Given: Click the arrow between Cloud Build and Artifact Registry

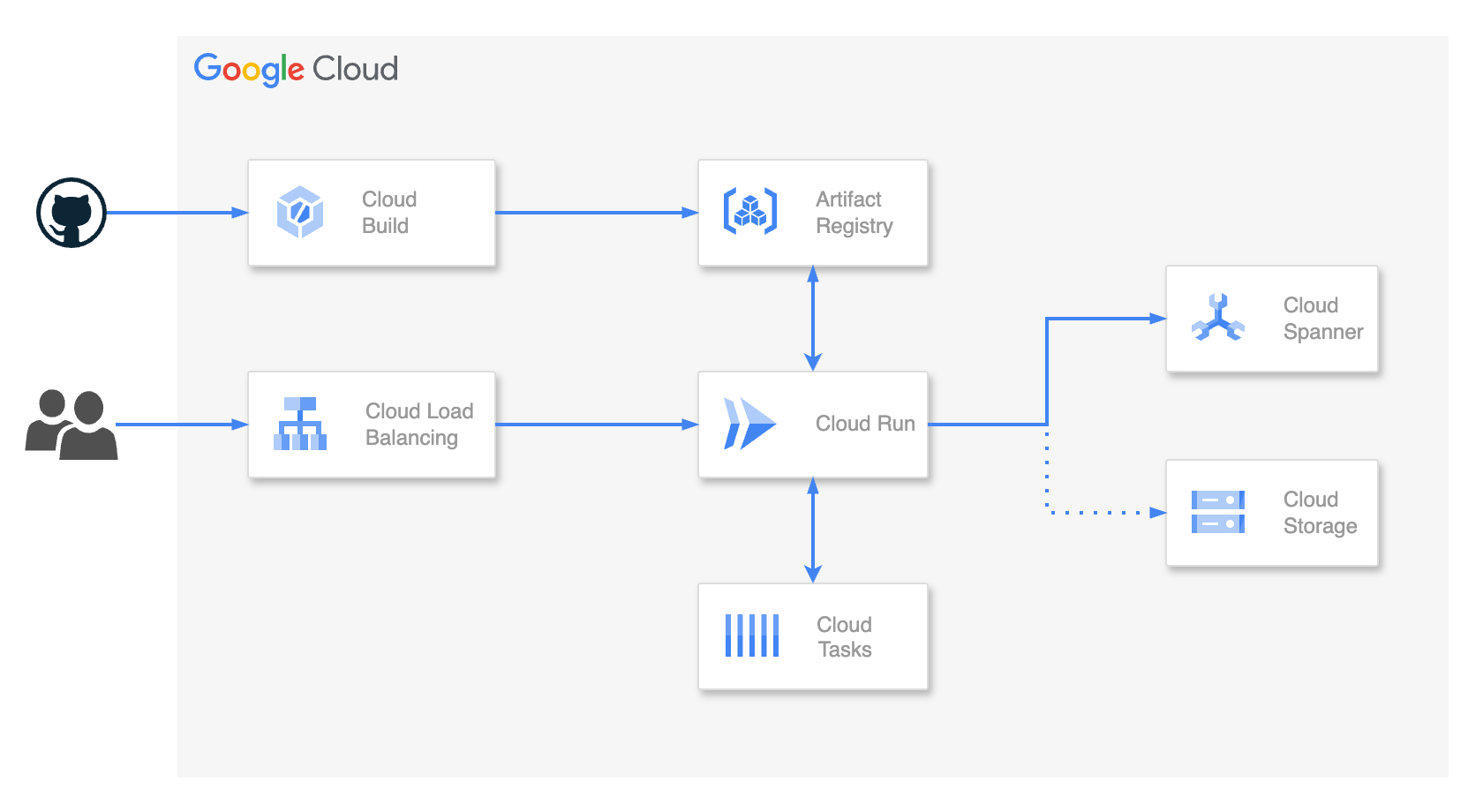Looking at the screenshot, I should click(596, 212).
